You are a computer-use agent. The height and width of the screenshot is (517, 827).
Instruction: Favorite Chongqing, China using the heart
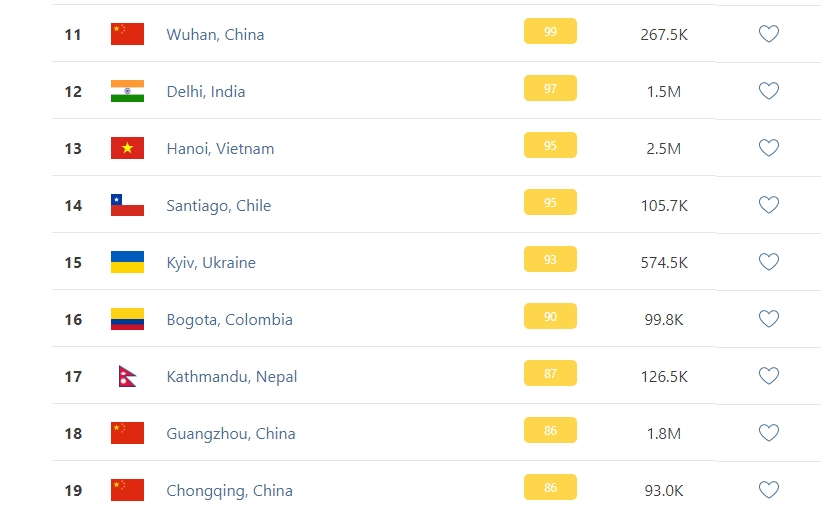click(768, 490)
